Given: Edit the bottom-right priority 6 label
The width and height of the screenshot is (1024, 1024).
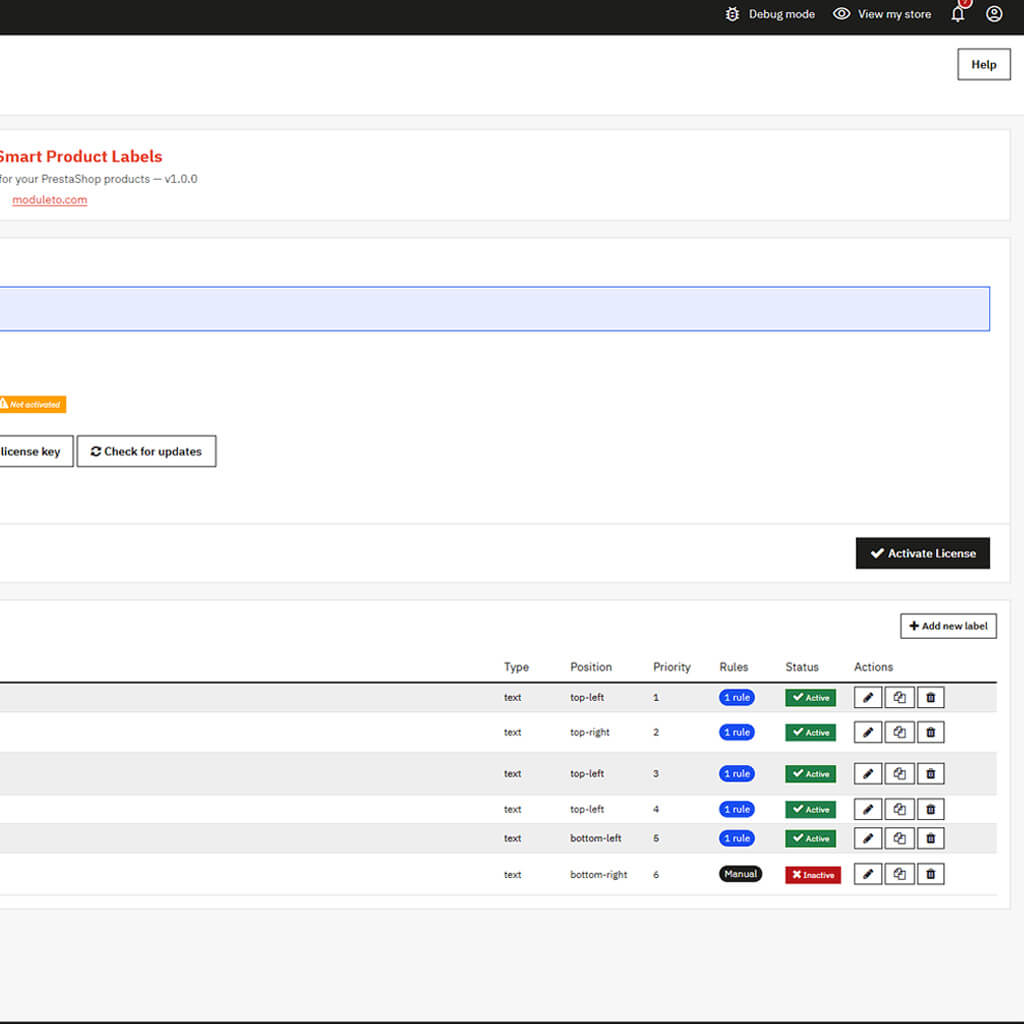Looking at the screenshot, I should [x=868, y=875].
